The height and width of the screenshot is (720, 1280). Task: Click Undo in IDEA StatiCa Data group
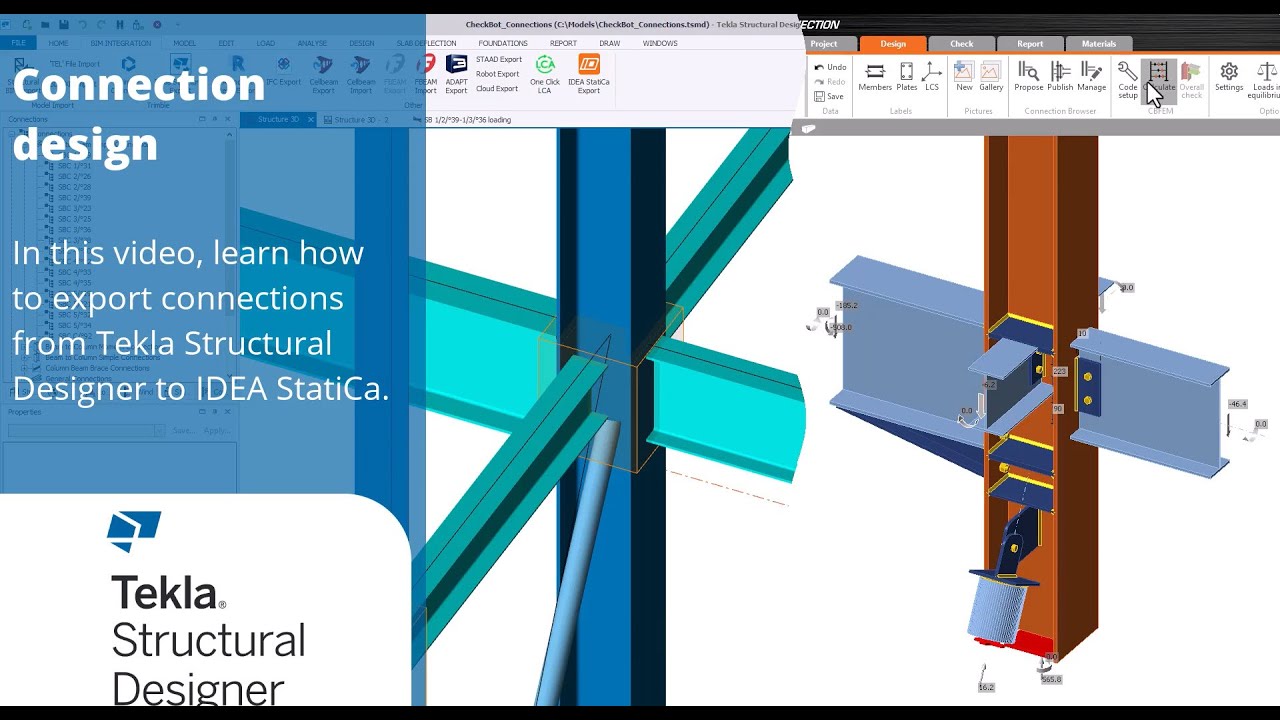[830, 67]
